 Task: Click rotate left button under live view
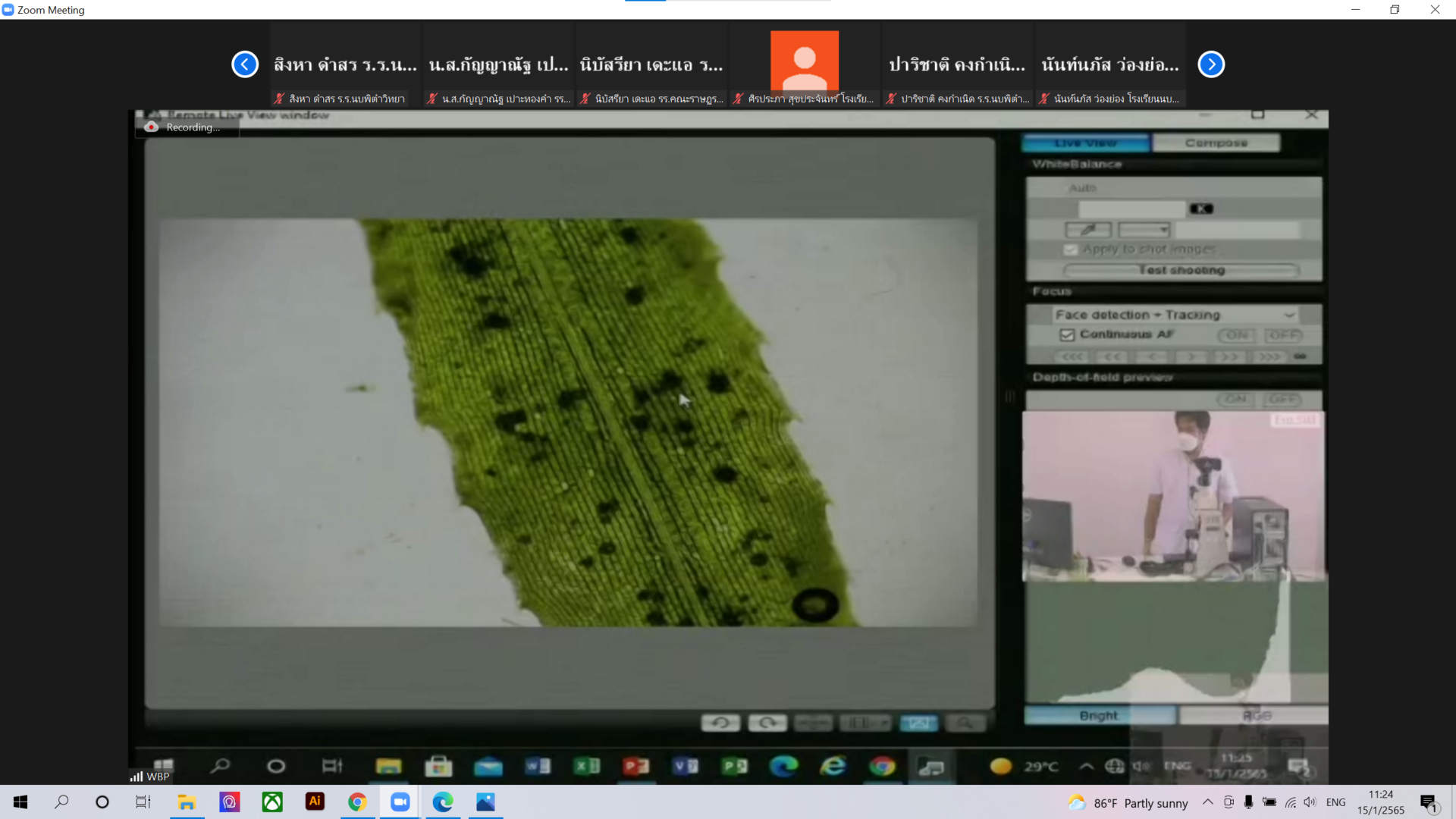click(x=720, y=723)
